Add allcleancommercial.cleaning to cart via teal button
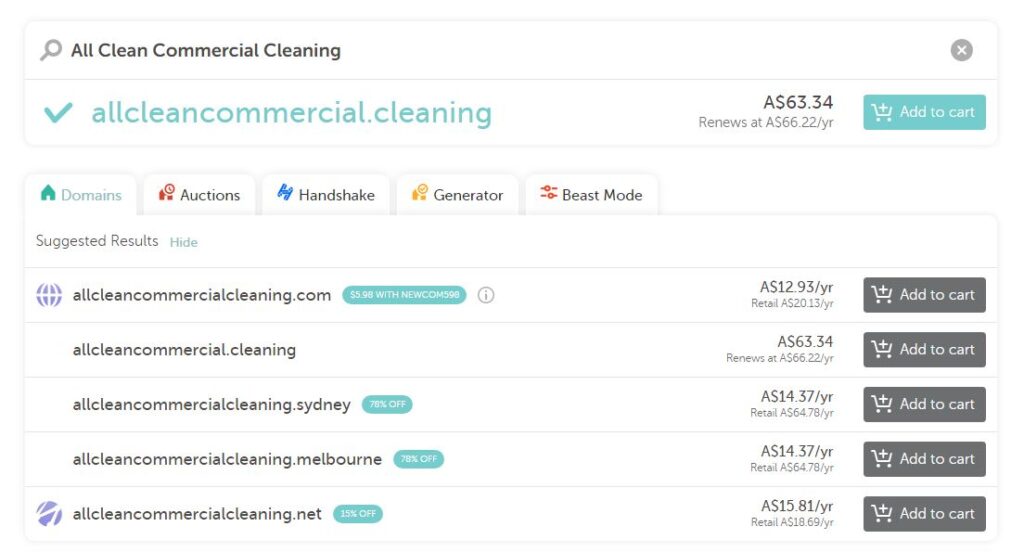 coord(924,112)
